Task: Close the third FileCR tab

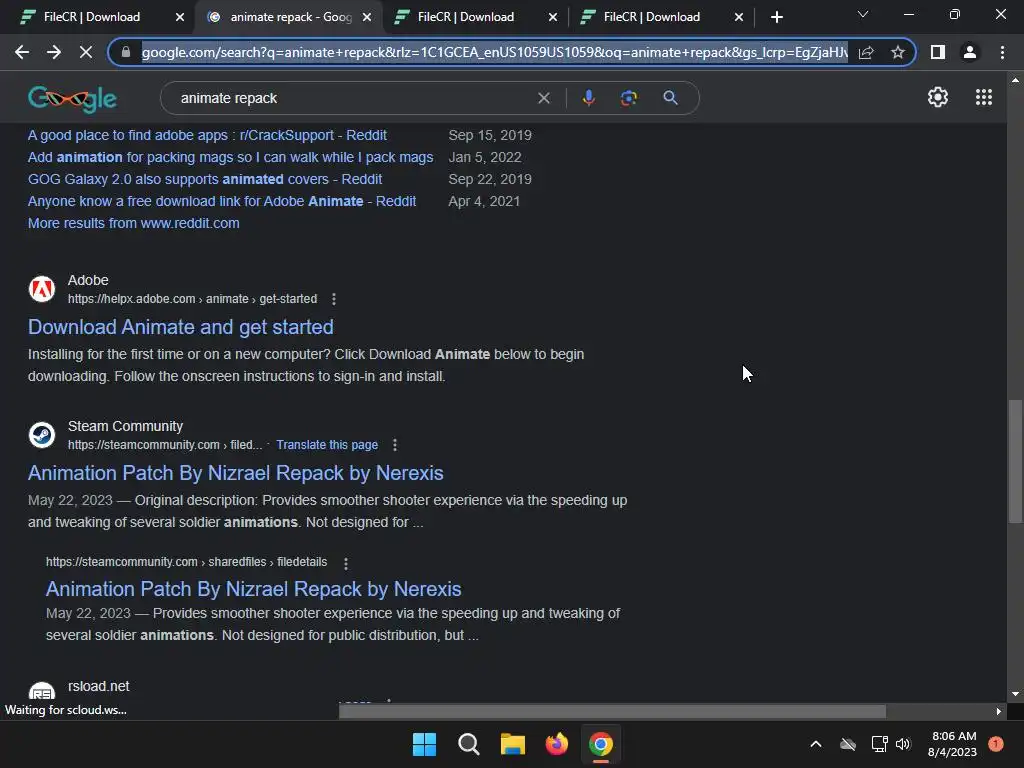Action: (x=553, y=17)
